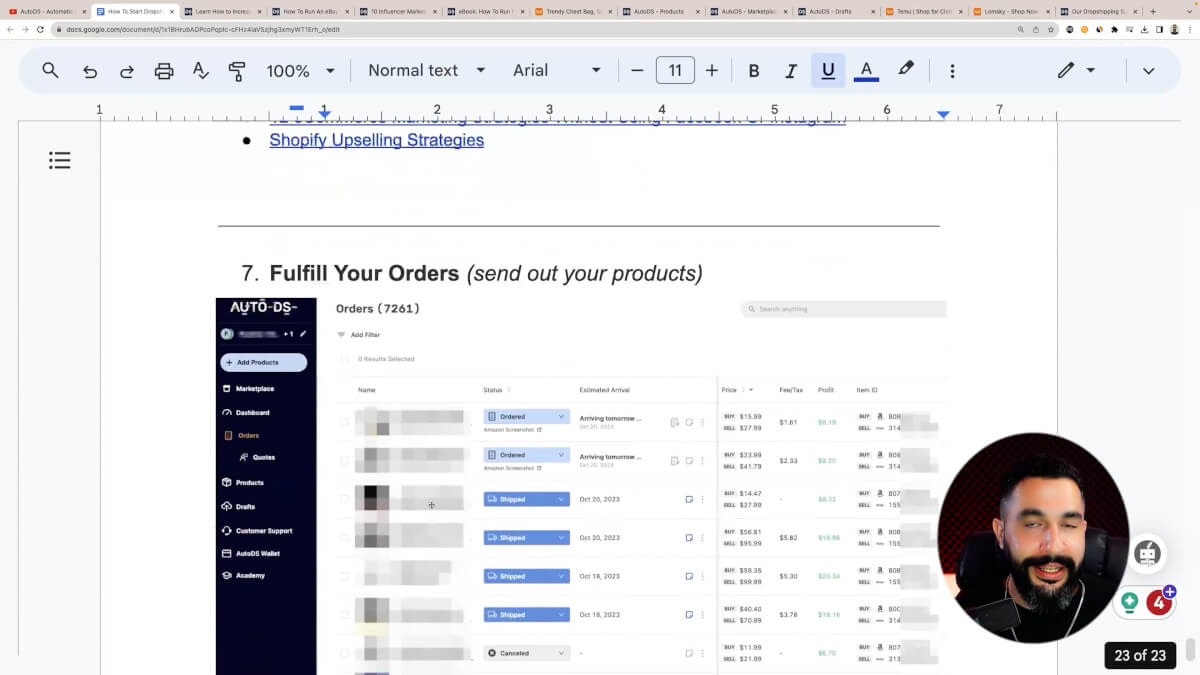Viewport: 1200px width, 675px height.
Task: Open the Shopify Upselling Strategies link
Action: tap(377, 140)
